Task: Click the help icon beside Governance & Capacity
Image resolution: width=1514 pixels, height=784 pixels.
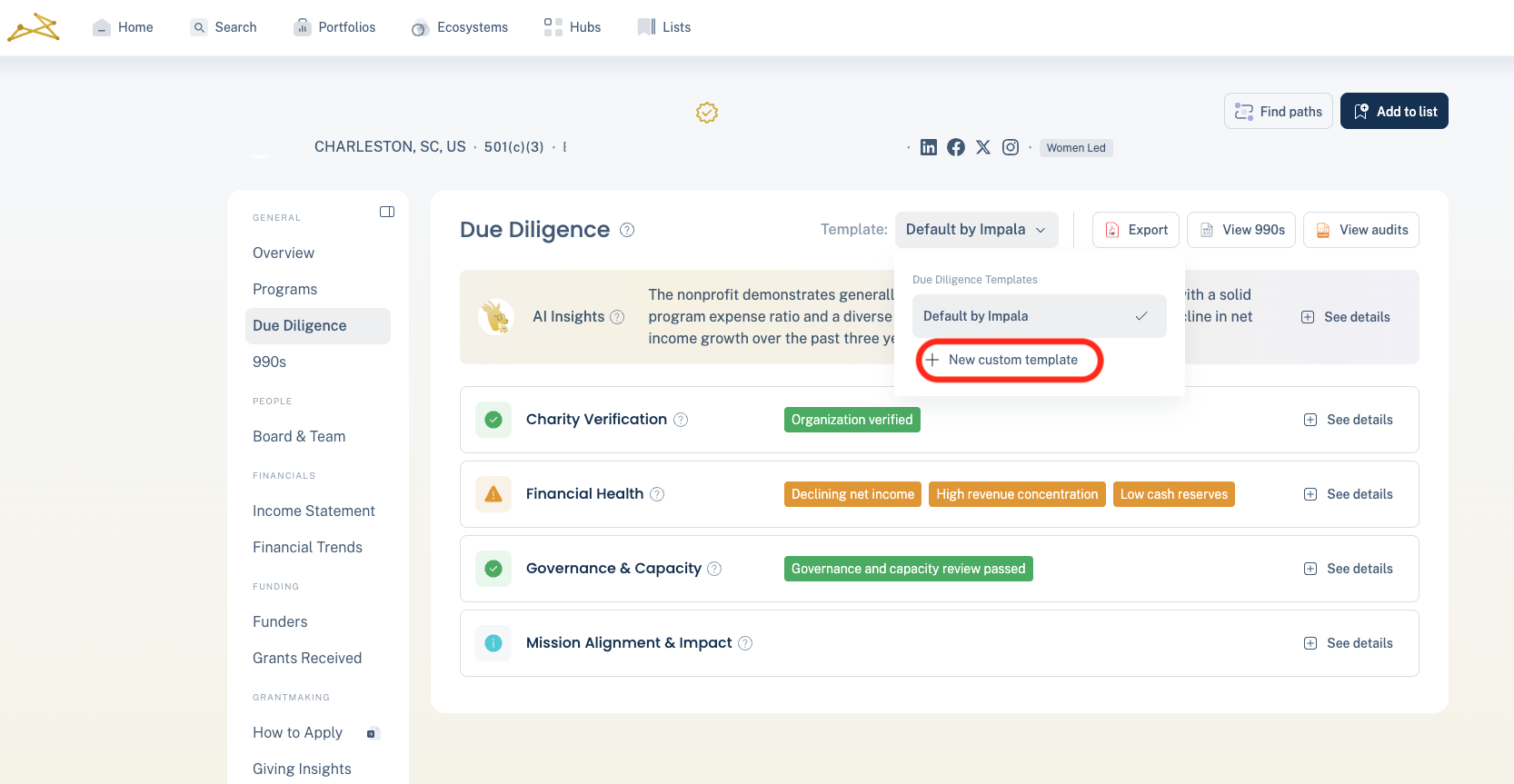Action: (x=714, y=569)
